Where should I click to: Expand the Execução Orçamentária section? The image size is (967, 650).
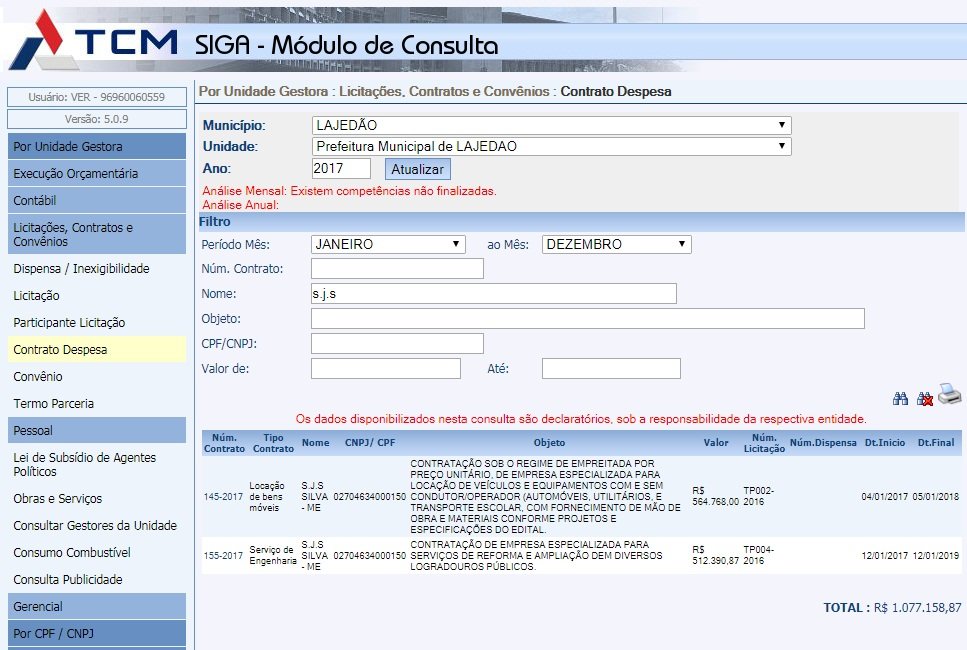(76, 173)
